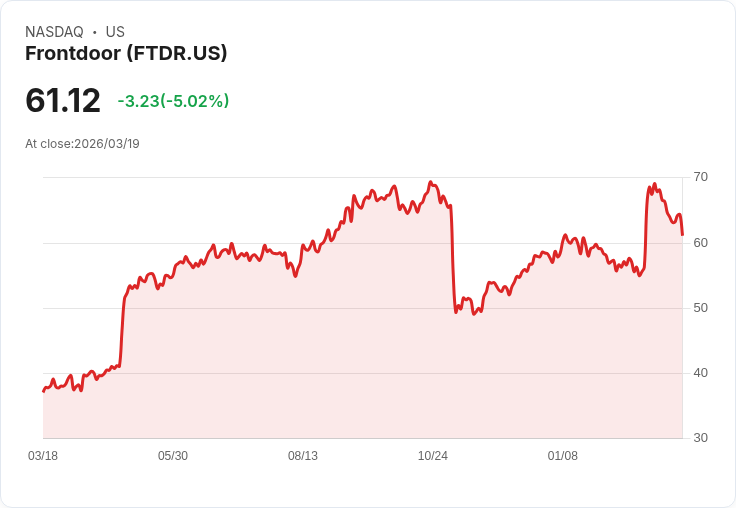The width and height of the screenshot is (736, 508).
Task: Select the 01/08 date on the x-axis
Action: pyautogui.click(x=563, y=456)
